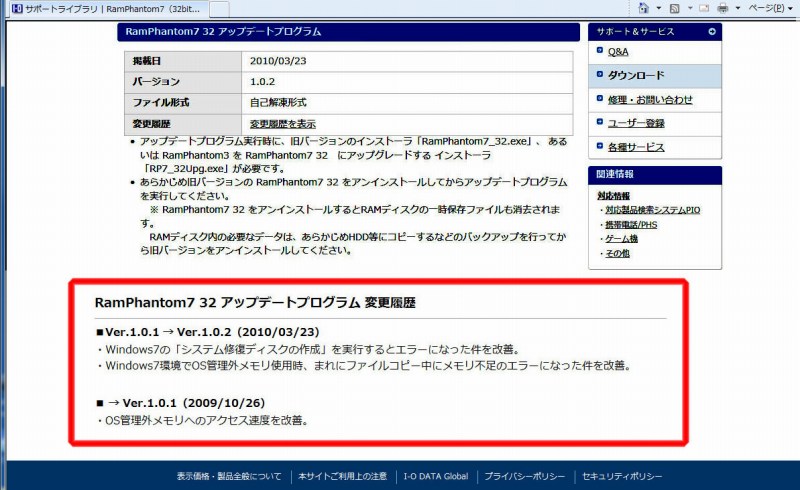800x490 pixels.
Task: Open the 修理・お問い合わせ link
Action: coord(649,99)
